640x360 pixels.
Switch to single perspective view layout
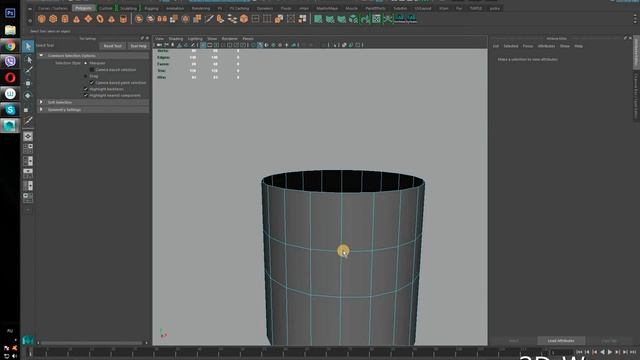click(28, 136)
